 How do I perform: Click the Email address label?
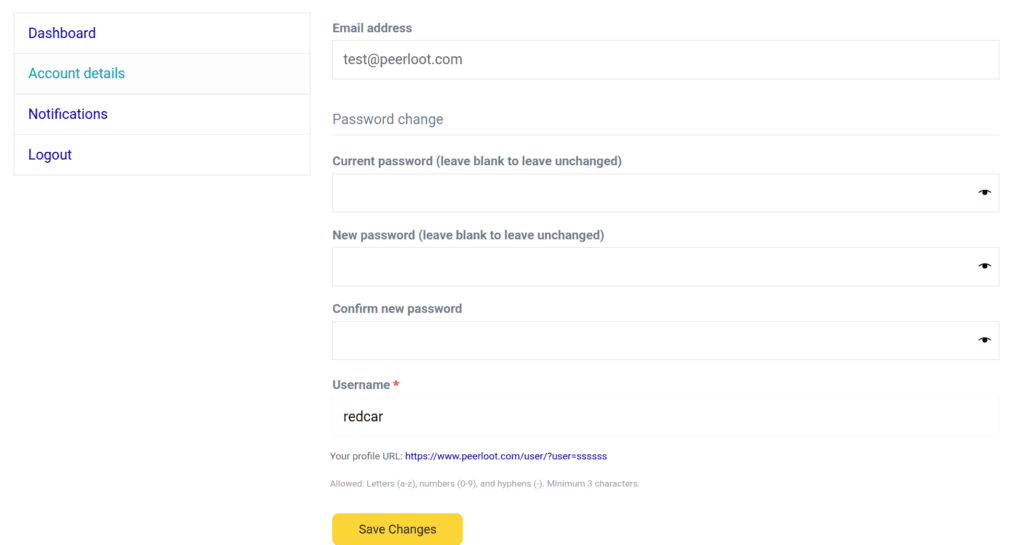pyautogui.click(x=372, y=28)
